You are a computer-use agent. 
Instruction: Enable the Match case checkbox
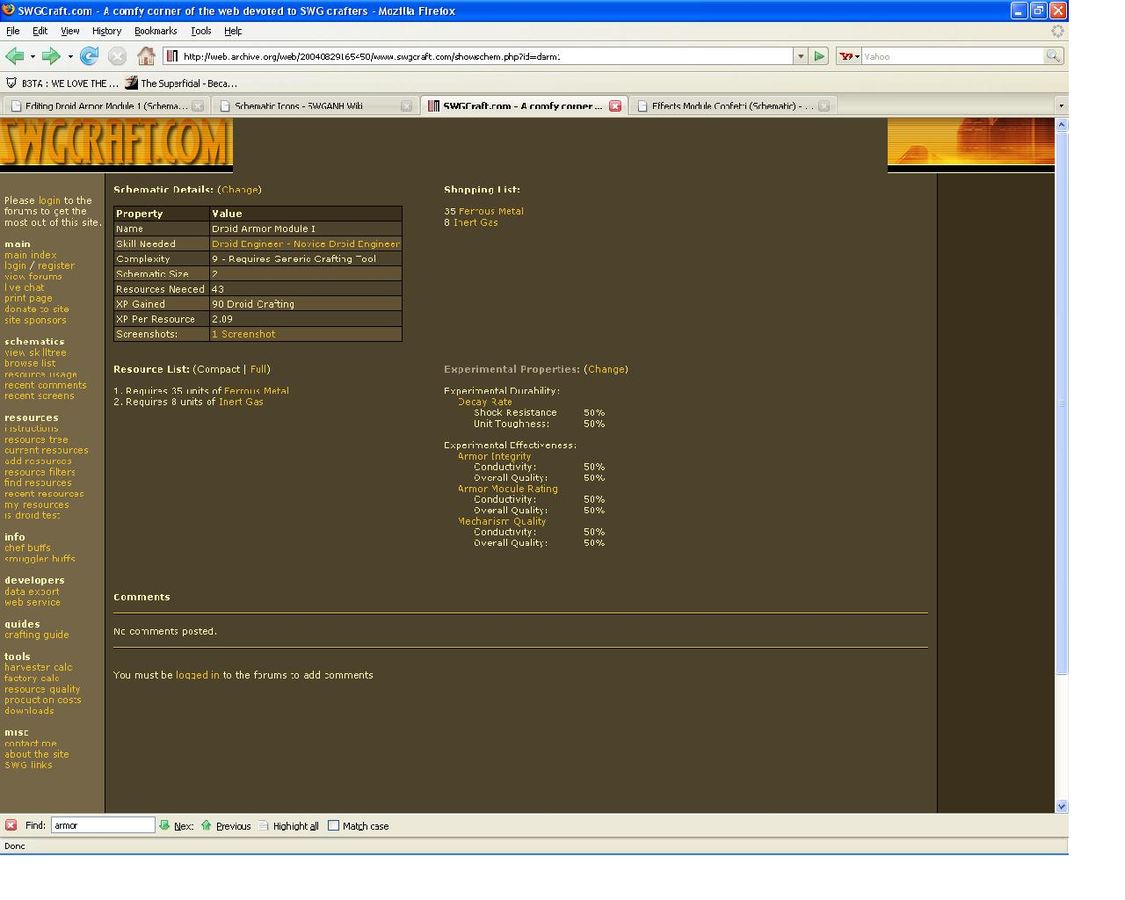tap(334, 826)
